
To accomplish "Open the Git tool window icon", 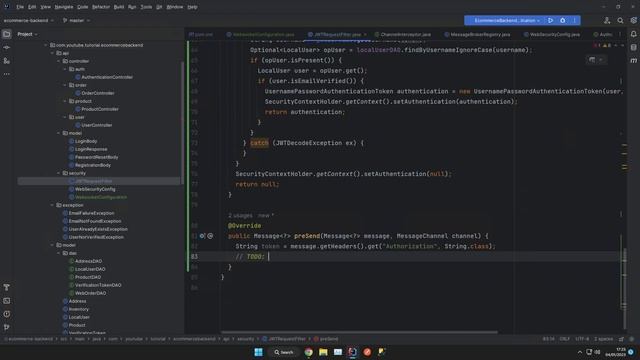I will coord(7,327).
